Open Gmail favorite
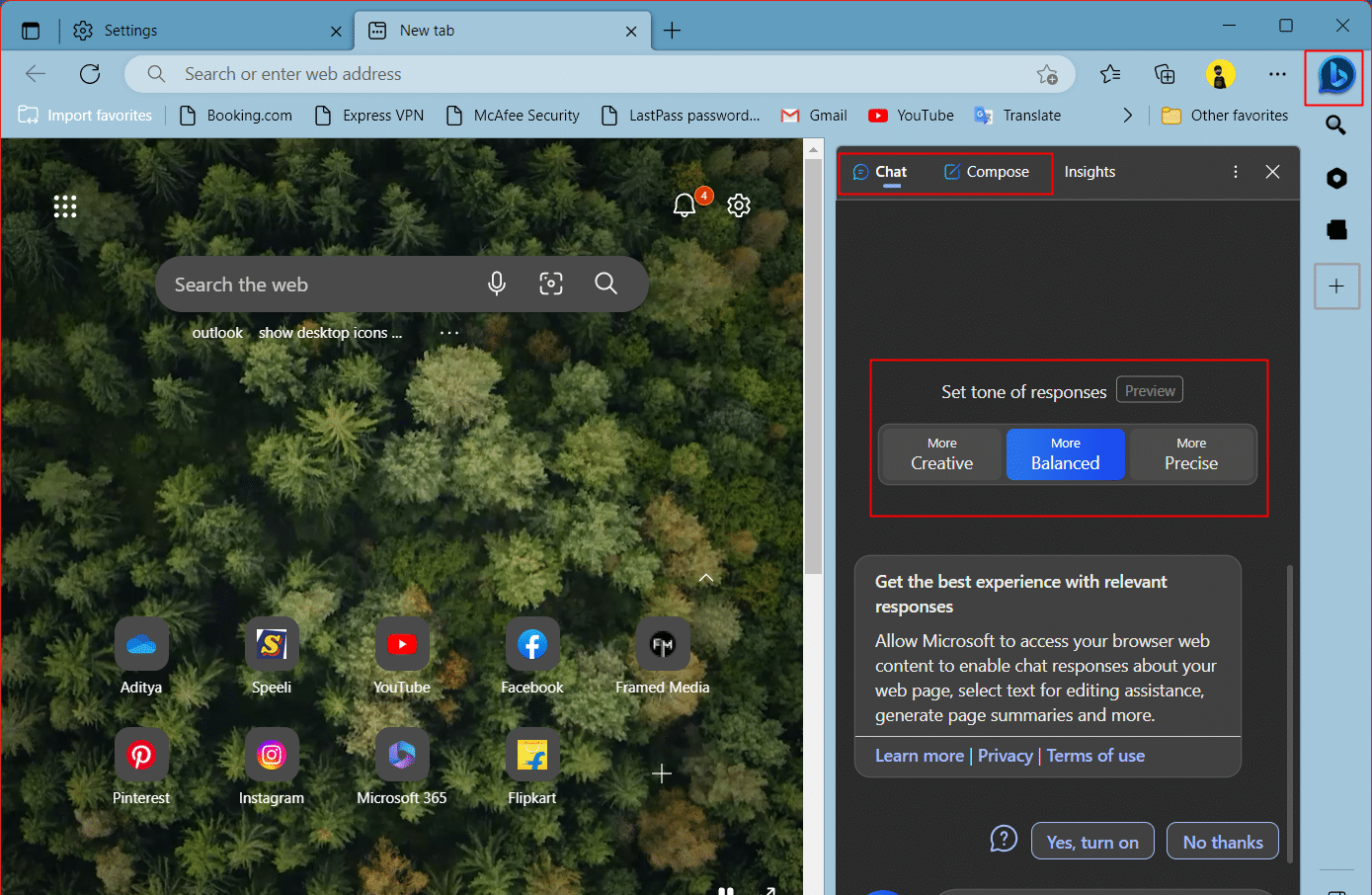 [x=815, y=116]
